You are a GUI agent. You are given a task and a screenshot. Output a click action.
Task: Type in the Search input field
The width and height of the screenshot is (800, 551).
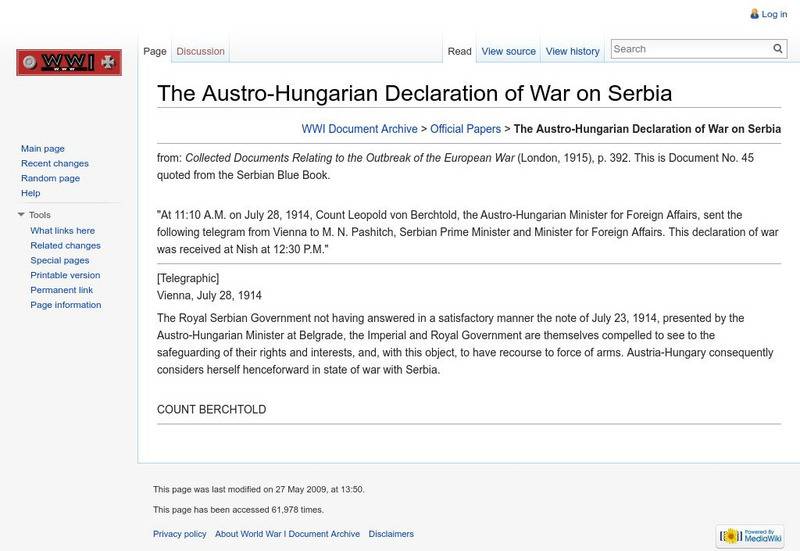tap(690, 49)
